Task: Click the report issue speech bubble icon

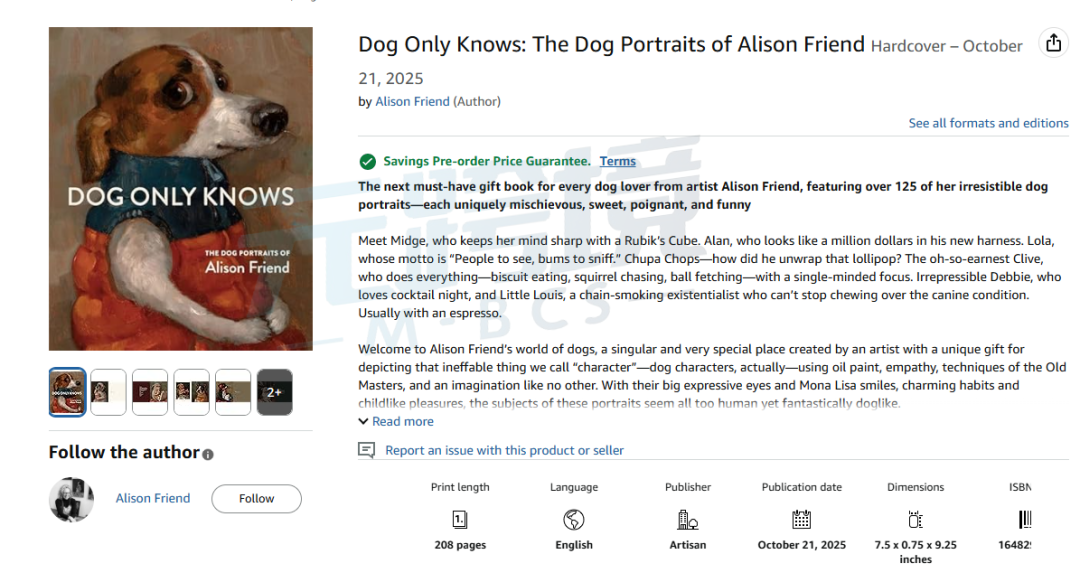Action: pos(366,450)
